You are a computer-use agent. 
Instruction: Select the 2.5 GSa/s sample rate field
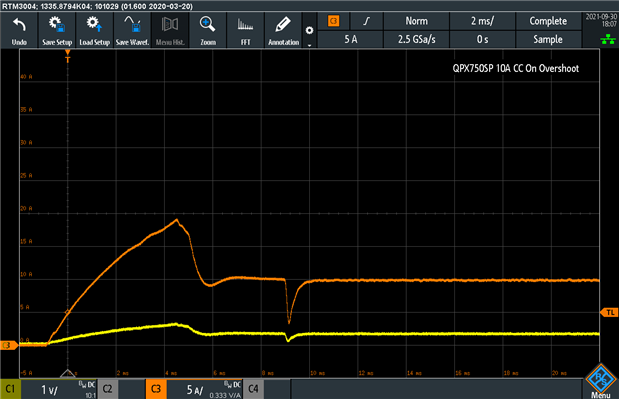[x=416, y=39]
